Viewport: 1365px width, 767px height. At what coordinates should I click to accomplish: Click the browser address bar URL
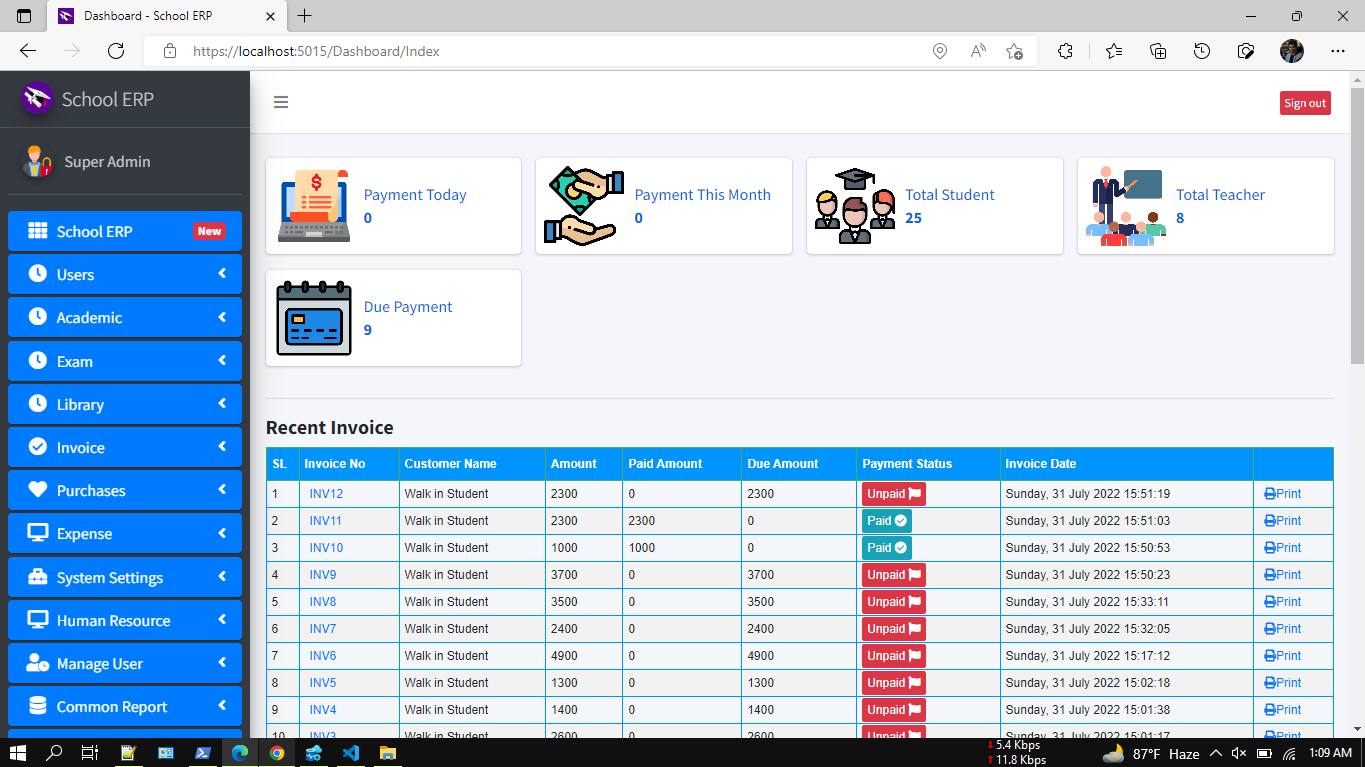tap(316, 51)
